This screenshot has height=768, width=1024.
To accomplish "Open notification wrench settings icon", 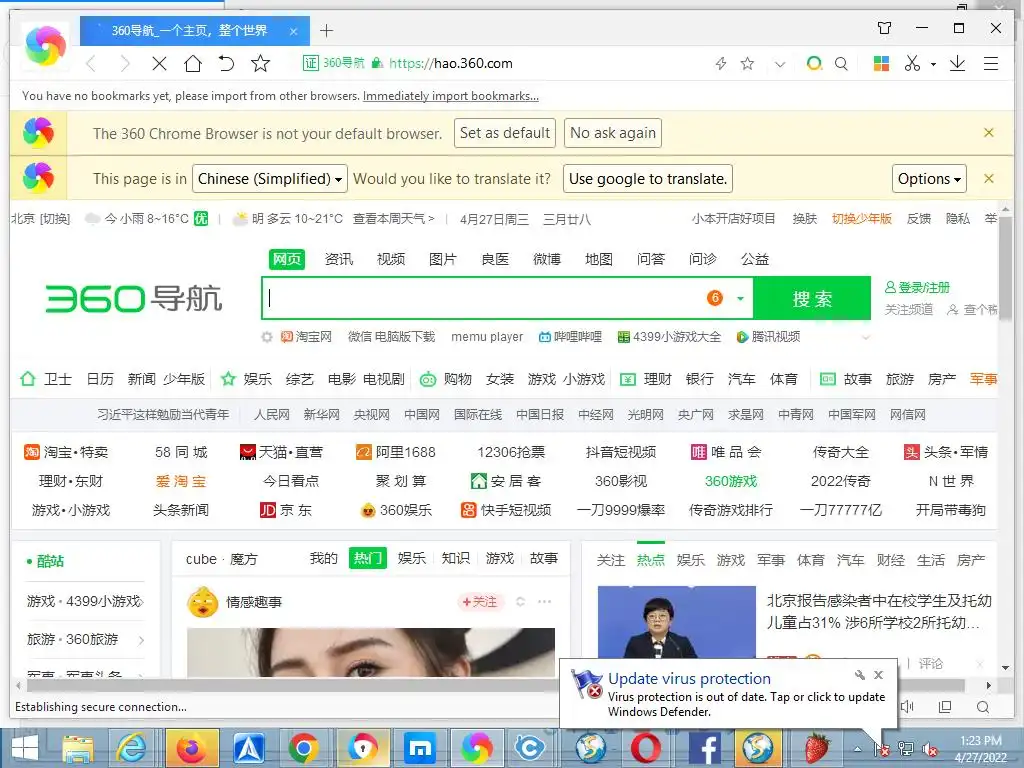I will point(859,675).
